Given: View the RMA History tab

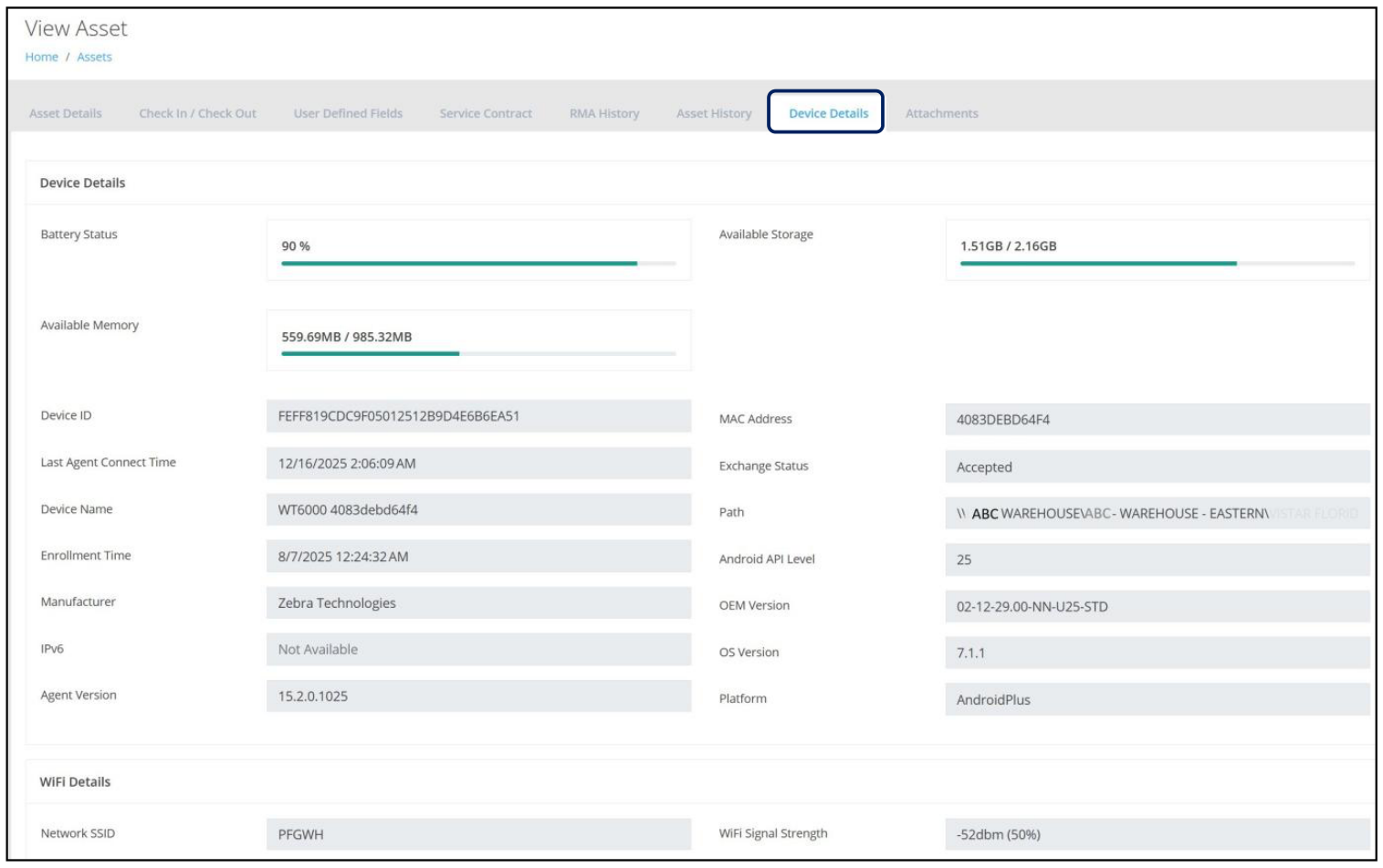Looking at the screenshot, I should [x=604, y=113].
